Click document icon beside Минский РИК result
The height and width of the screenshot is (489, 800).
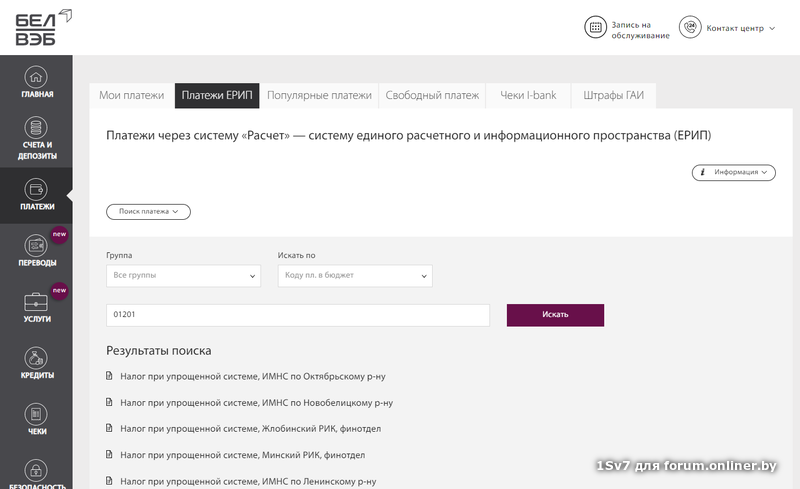(x=109, y=454)
